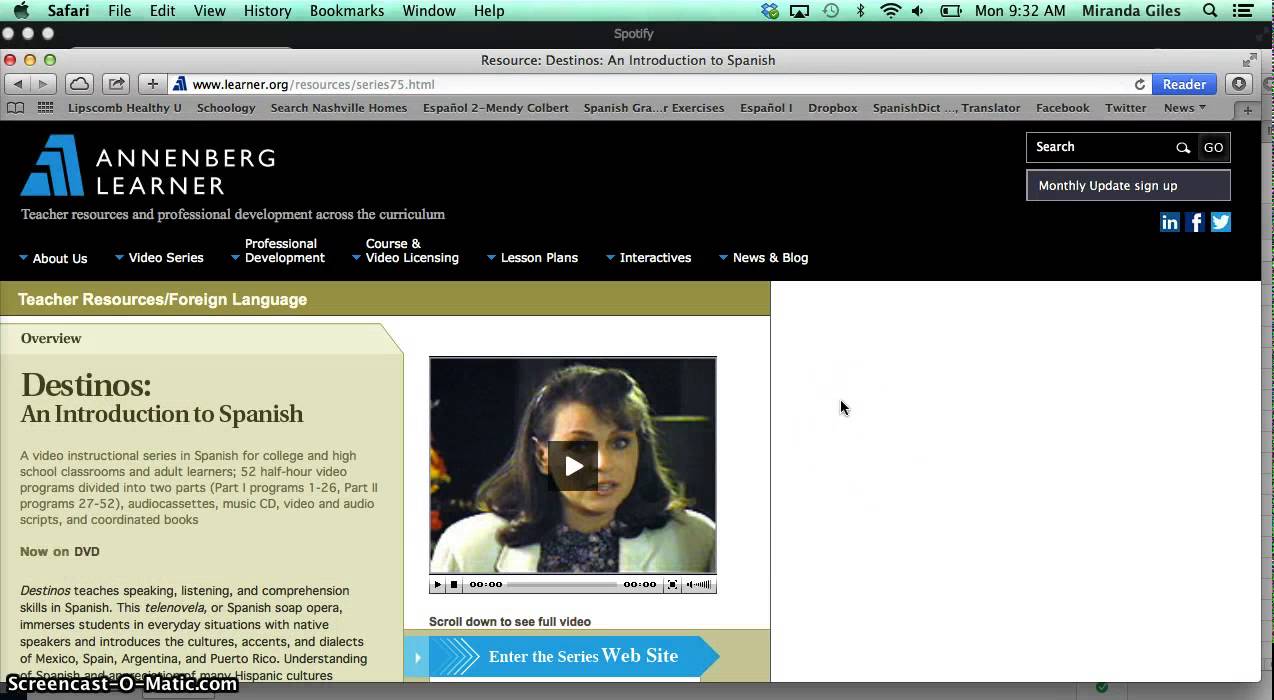Open the Help menu

[489, 11]
